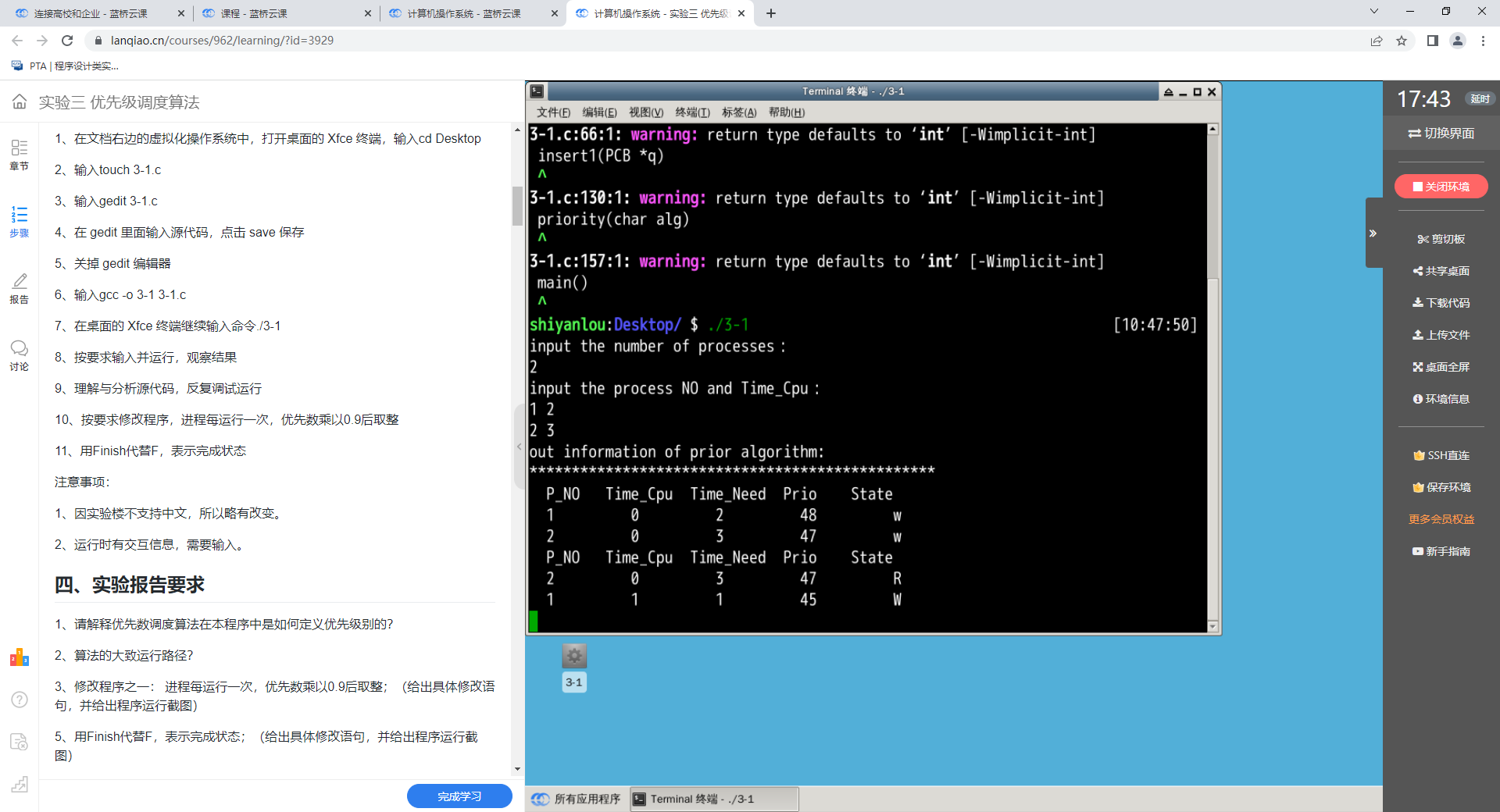Open a new browser tab
This screenshot has width=1500, height=812.
[x=771, y=13]
